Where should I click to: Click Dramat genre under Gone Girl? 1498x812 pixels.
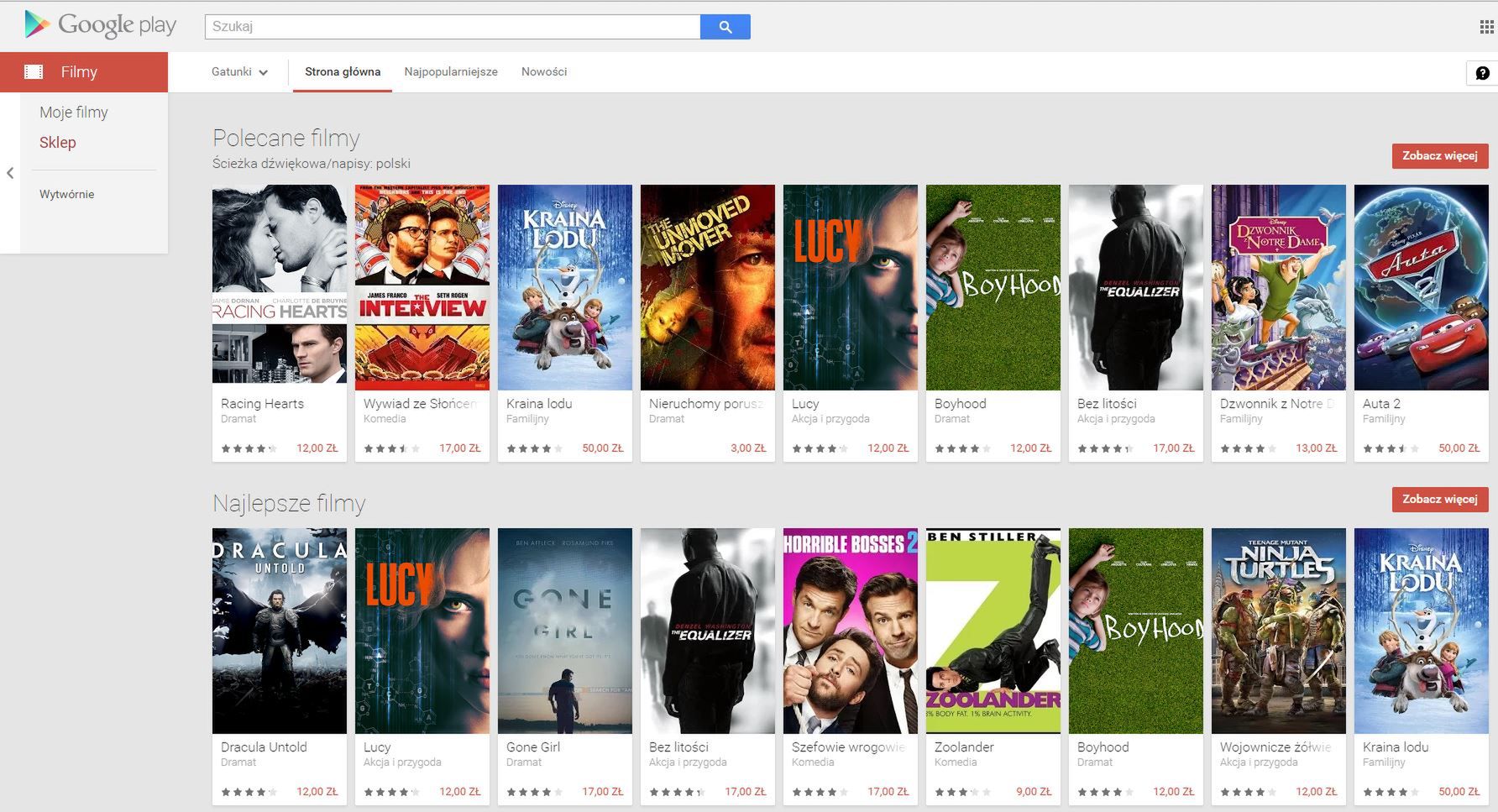(524, 762)
